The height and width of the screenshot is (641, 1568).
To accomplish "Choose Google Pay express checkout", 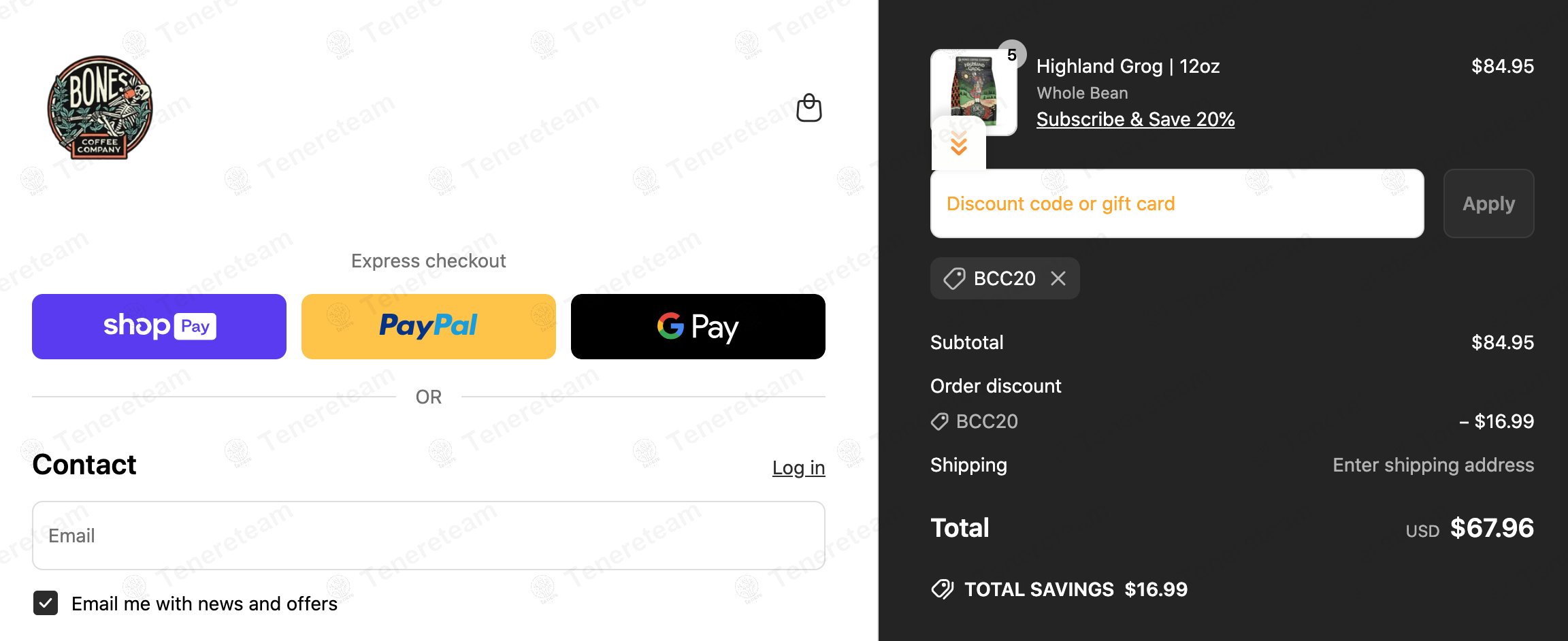I will 698,327.
